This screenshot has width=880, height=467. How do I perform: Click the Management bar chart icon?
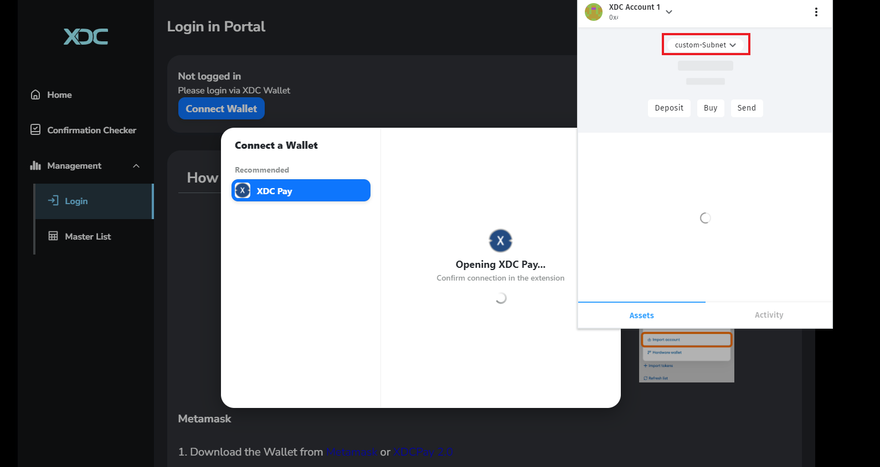(36, 166)
